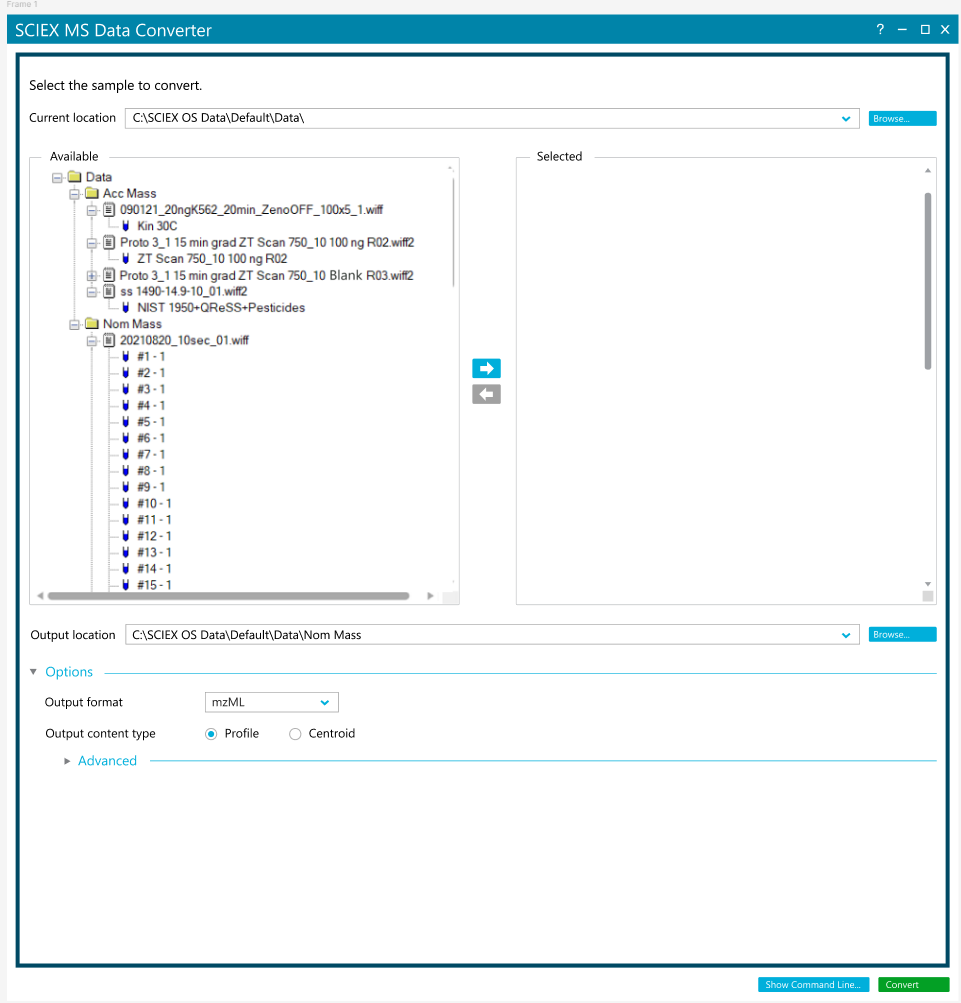Collapse the Options section
Image resolution: width=961 pixels, height=1003 pixels.
click(x=35, y=672)
